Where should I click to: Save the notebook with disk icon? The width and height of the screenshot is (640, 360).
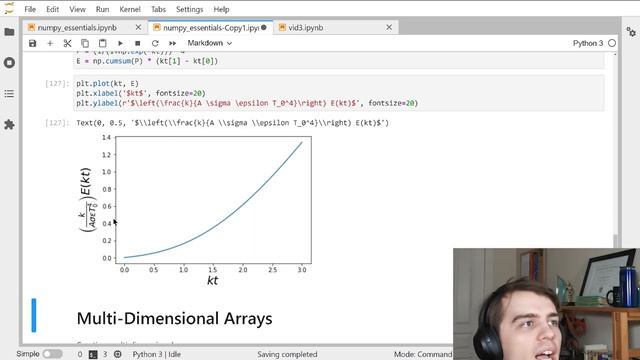tap(33, 43)
